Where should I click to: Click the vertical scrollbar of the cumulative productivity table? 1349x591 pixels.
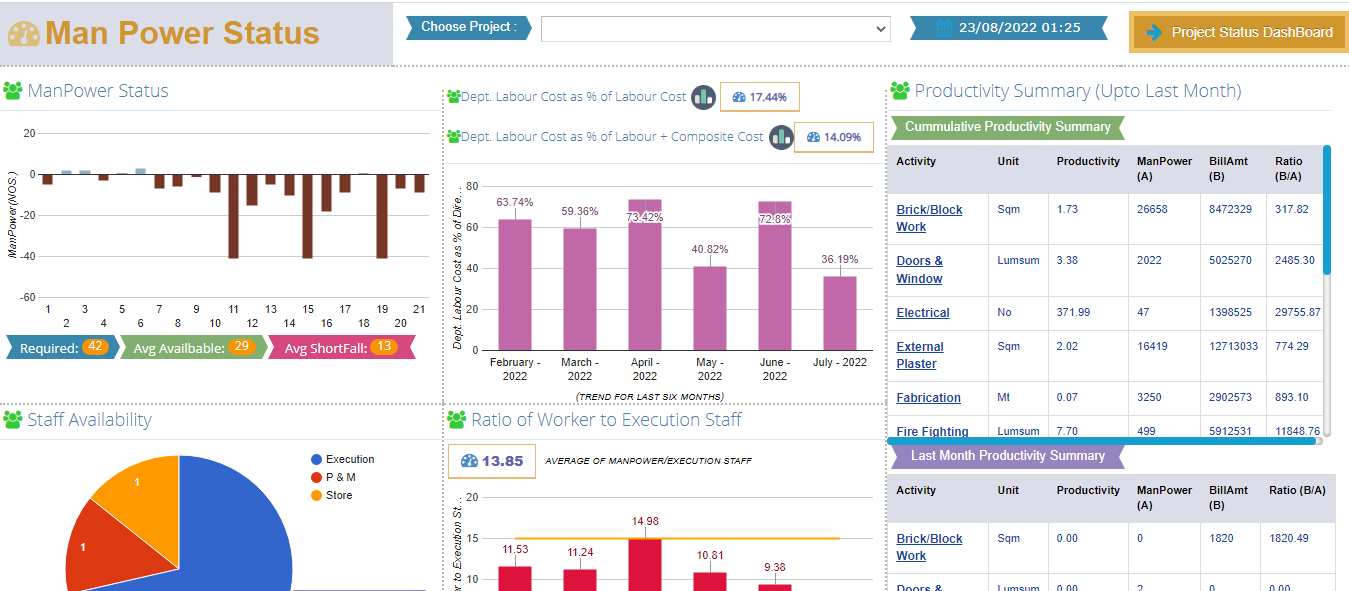point(1327,210)
